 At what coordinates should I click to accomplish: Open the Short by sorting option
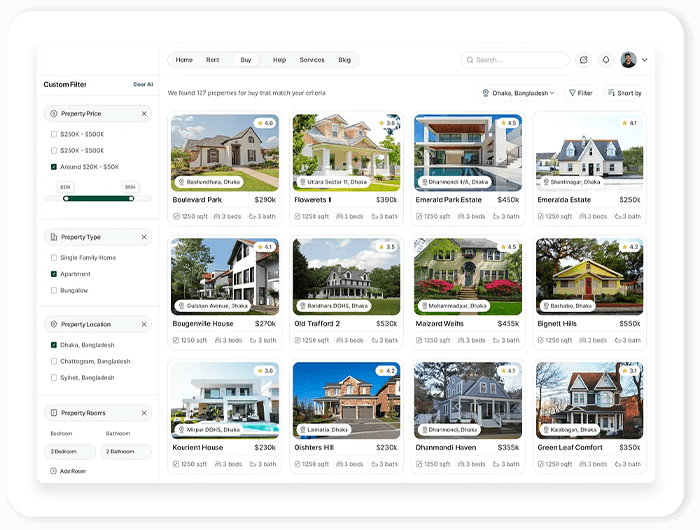coord(624,93)
